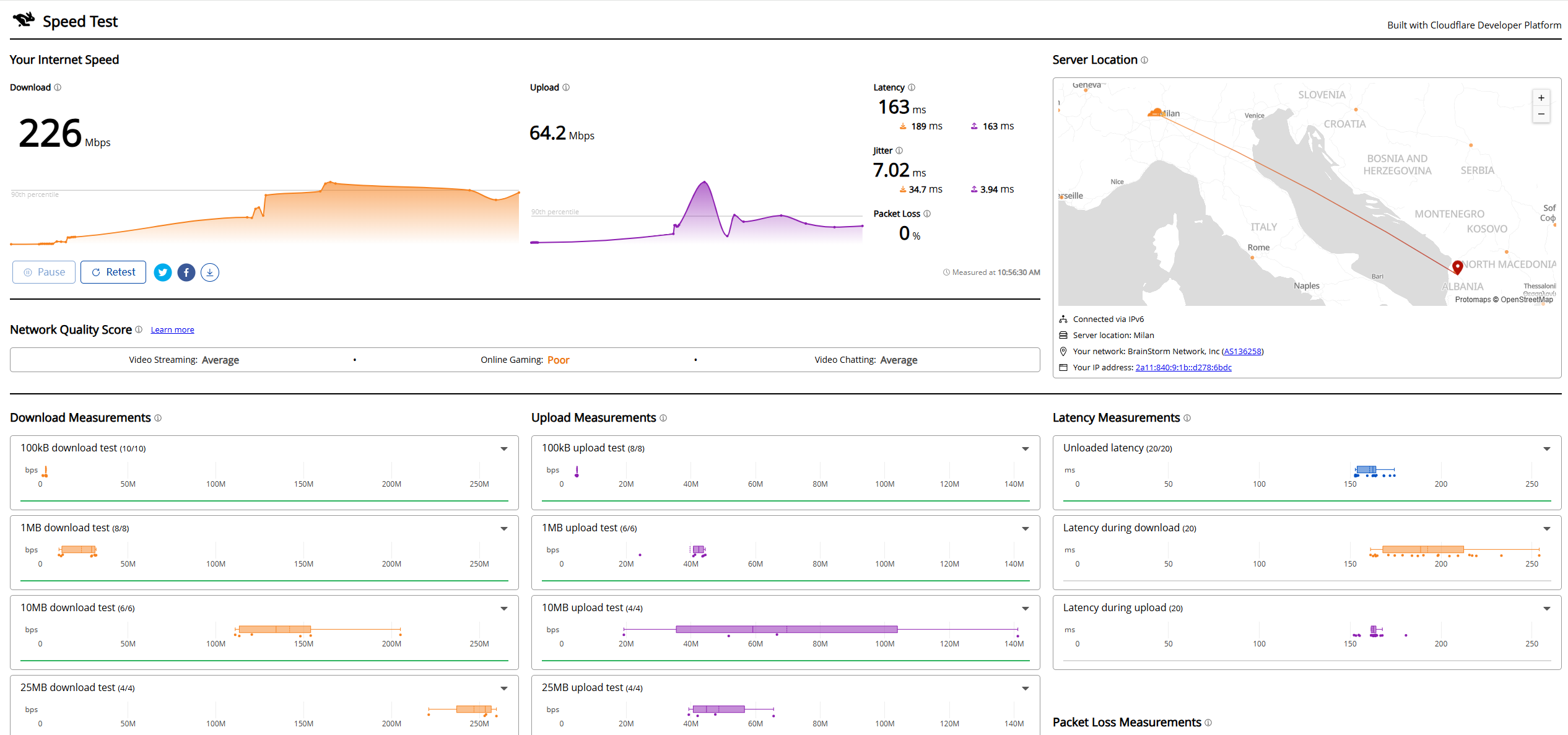Screen dimensions: 1568x735
Task: Click the 0 % packet loss value
Action: [x=909, y=233]
